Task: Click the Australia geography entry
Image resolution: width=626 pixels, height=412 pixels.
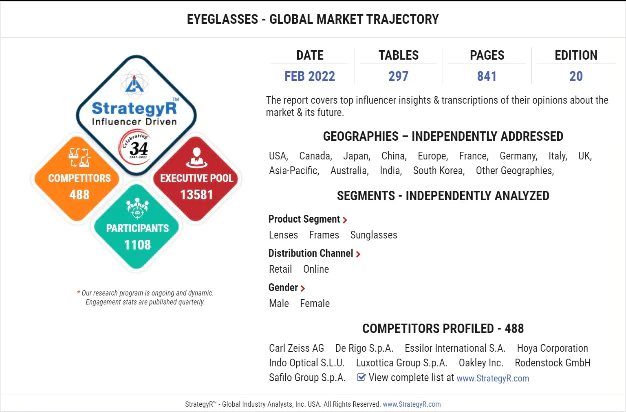Action: (x=349, y=170)
